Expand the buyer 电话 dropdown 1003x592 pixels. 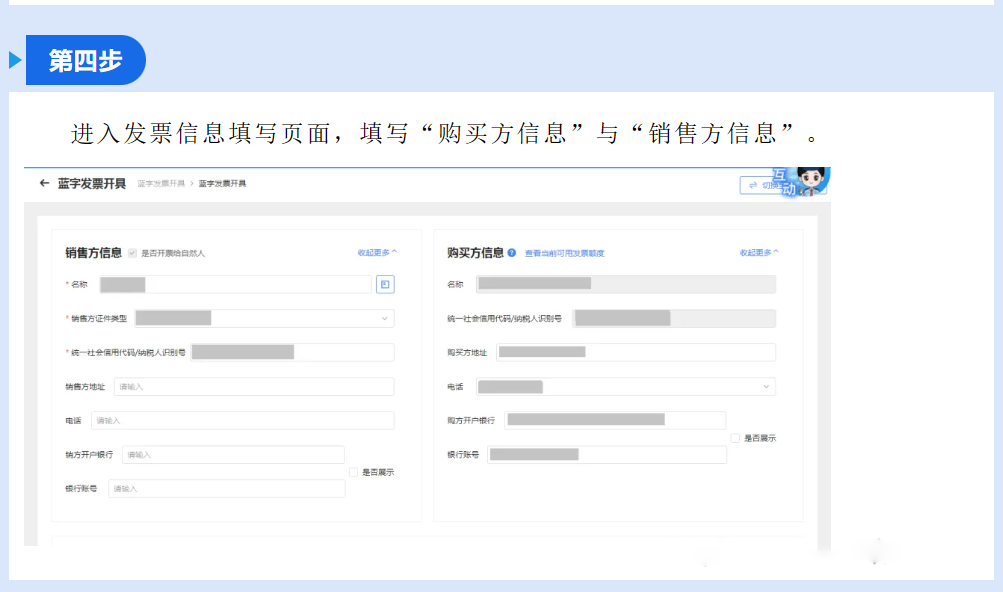coord(625,387)
